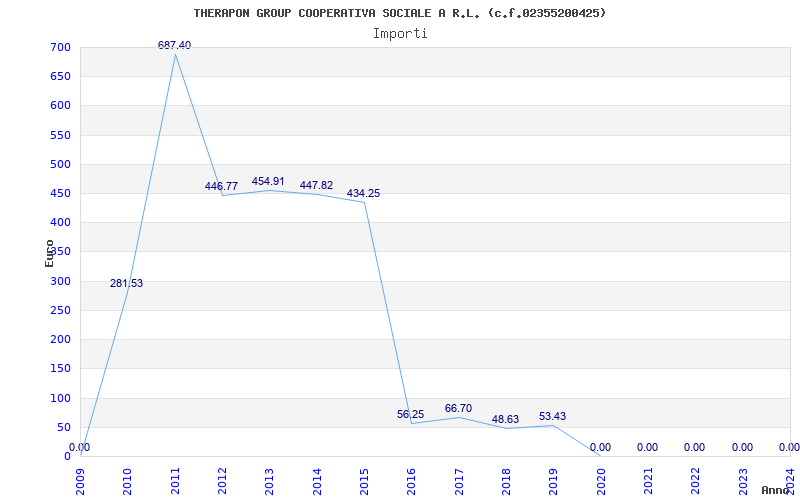Click the y-axis value 100
800x500 pixels.
[61, 398]
